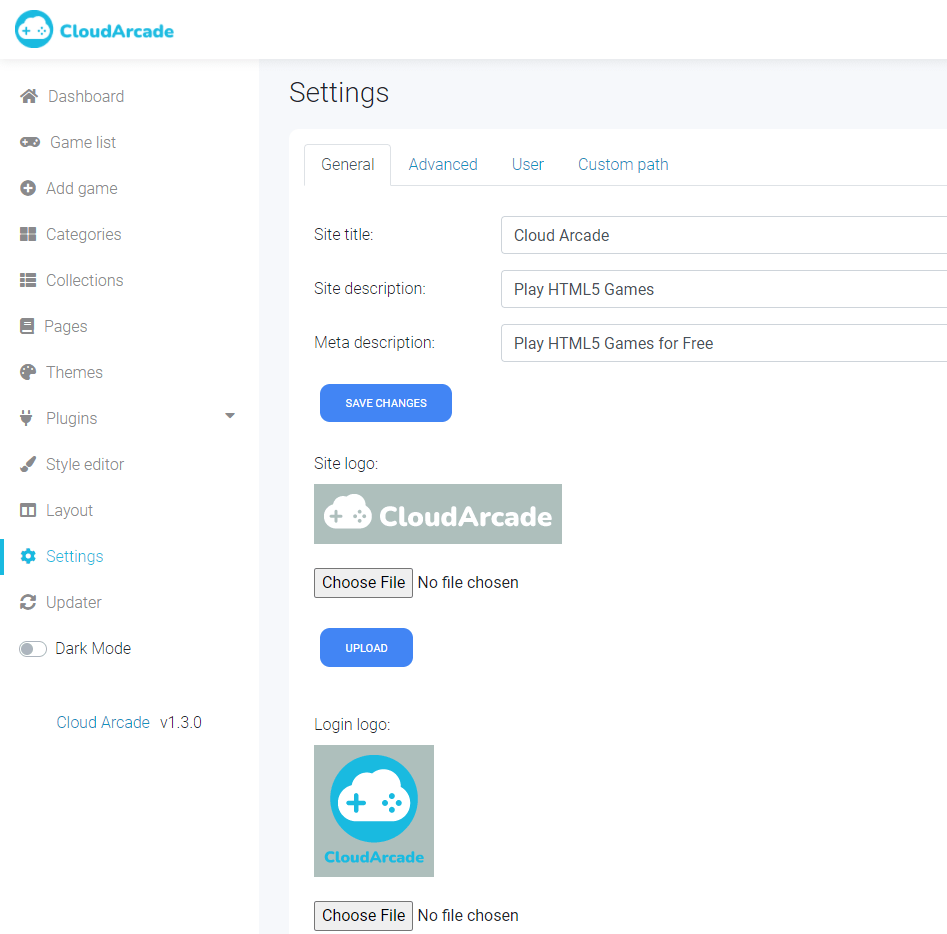Follow the Cloud Arcade footer link
This screenshot has width=947, height=934.
103,722
